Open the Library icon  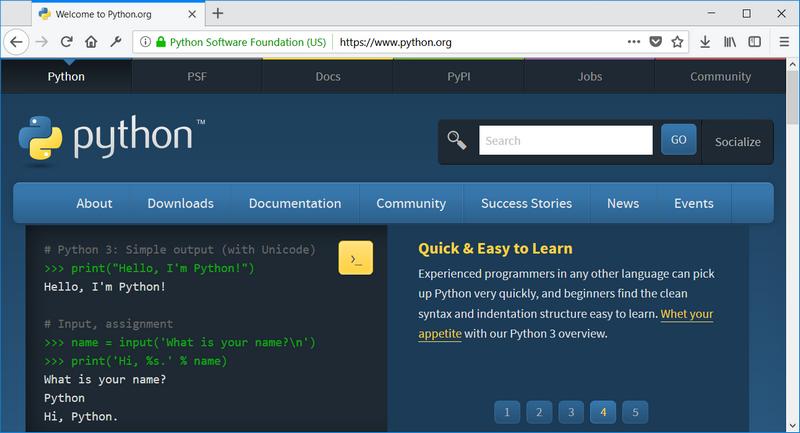tap(730, 42)
